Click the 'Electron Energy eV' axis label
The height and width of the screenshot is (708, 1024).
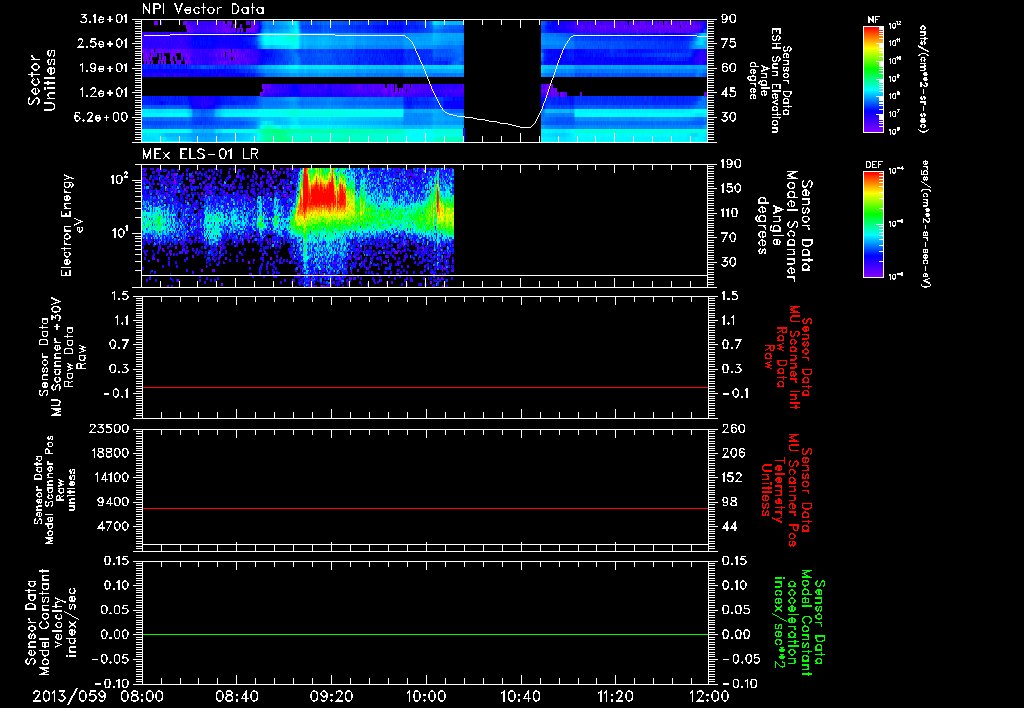tap(72, 225)
